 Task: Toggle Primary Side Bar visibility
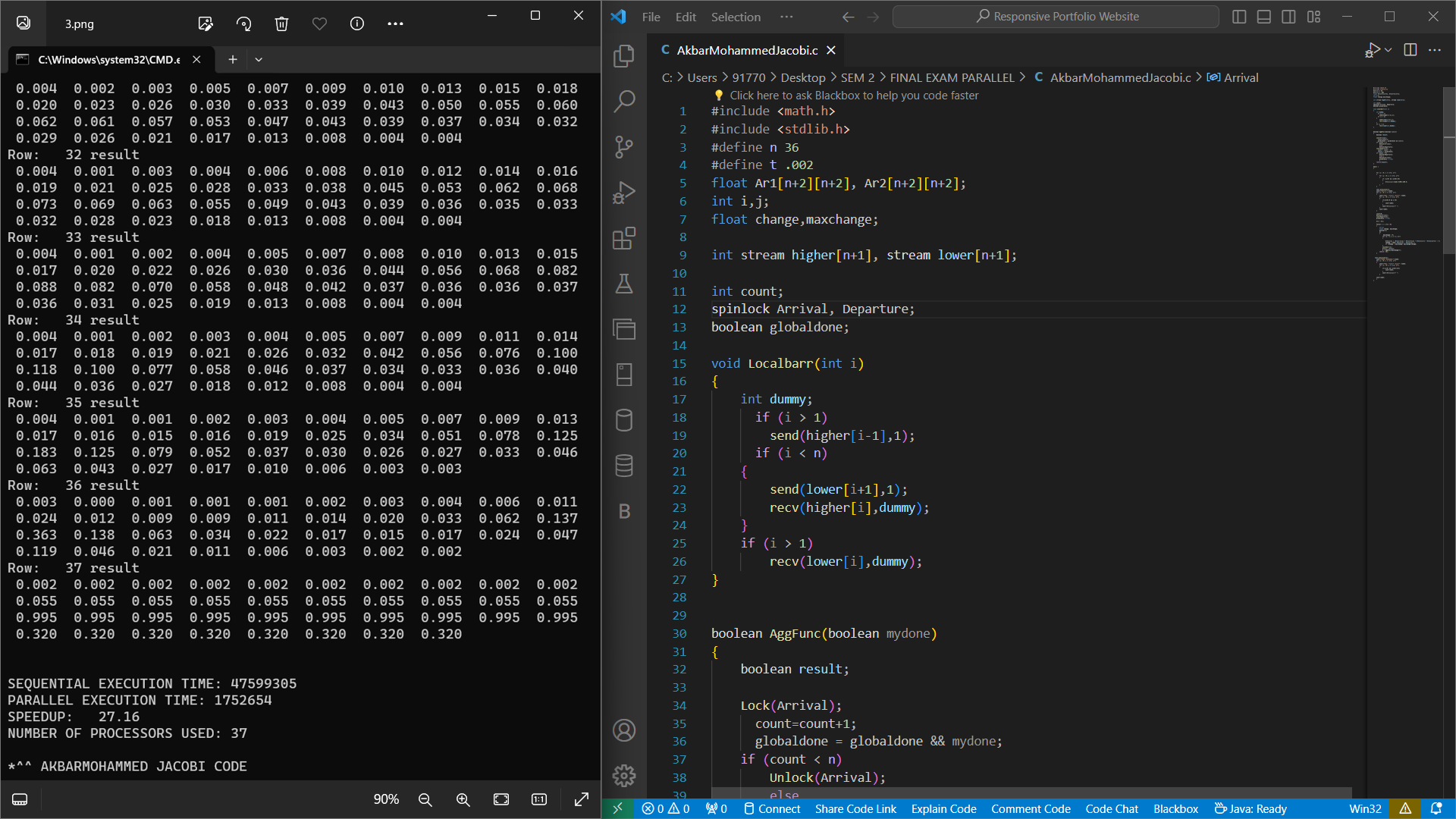[1239, 17]
